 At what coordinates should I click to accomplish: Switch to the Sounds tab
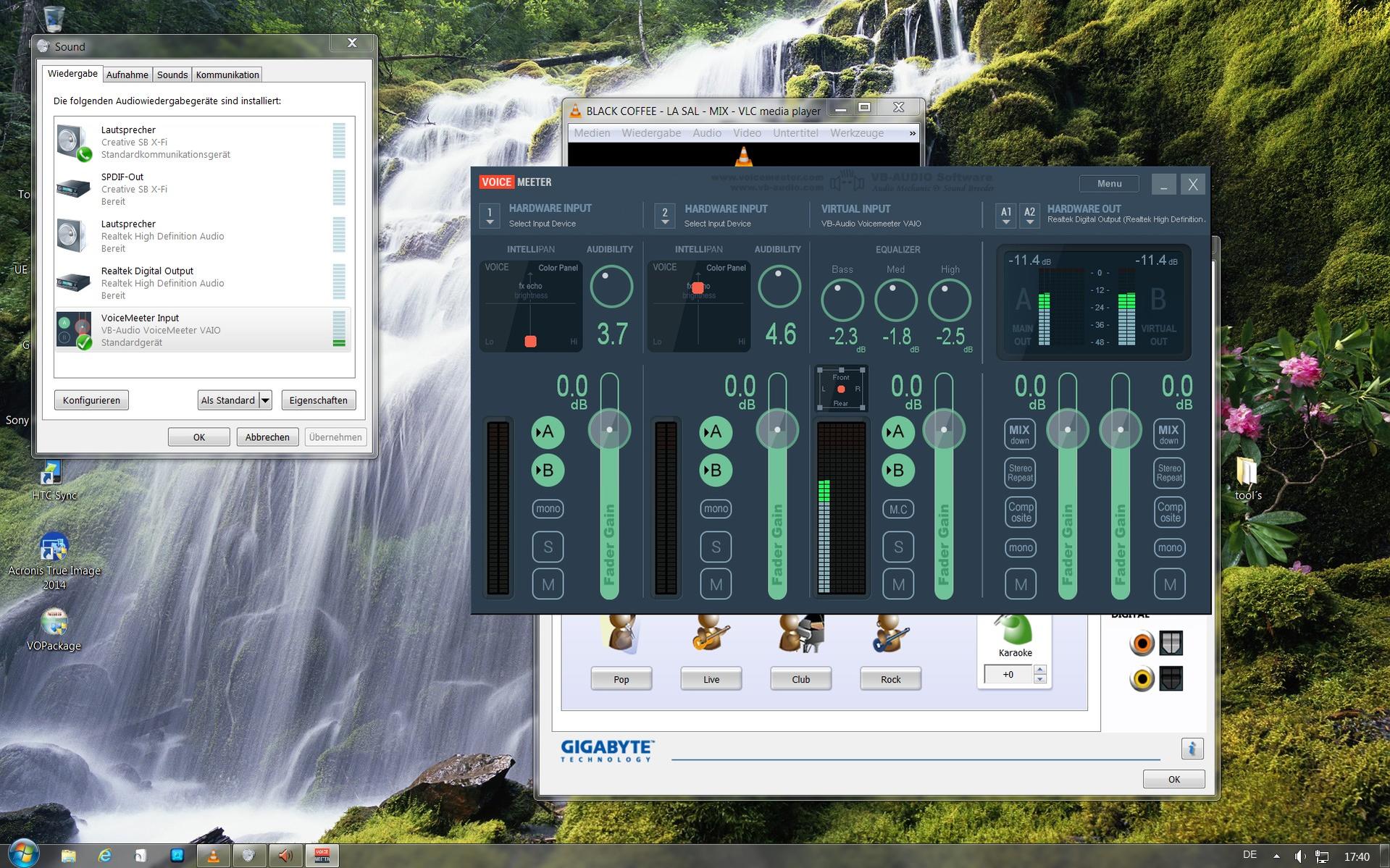[x=172, y=75]
